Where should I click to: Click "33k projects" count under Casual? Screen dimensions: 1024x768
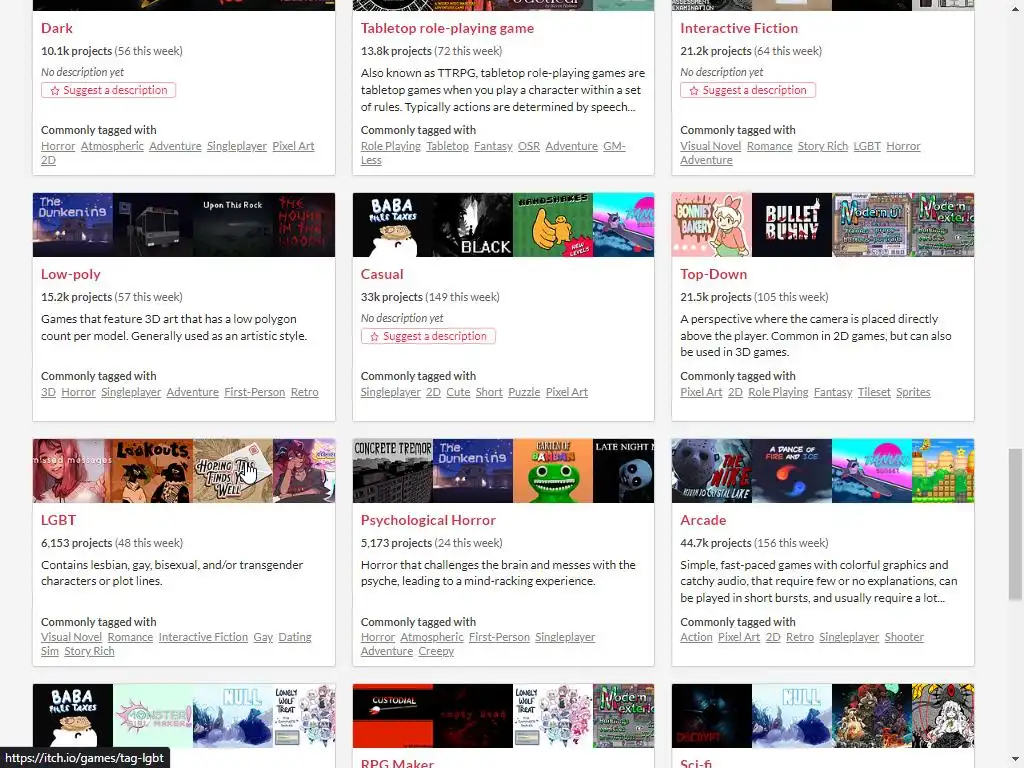point(392,297)
